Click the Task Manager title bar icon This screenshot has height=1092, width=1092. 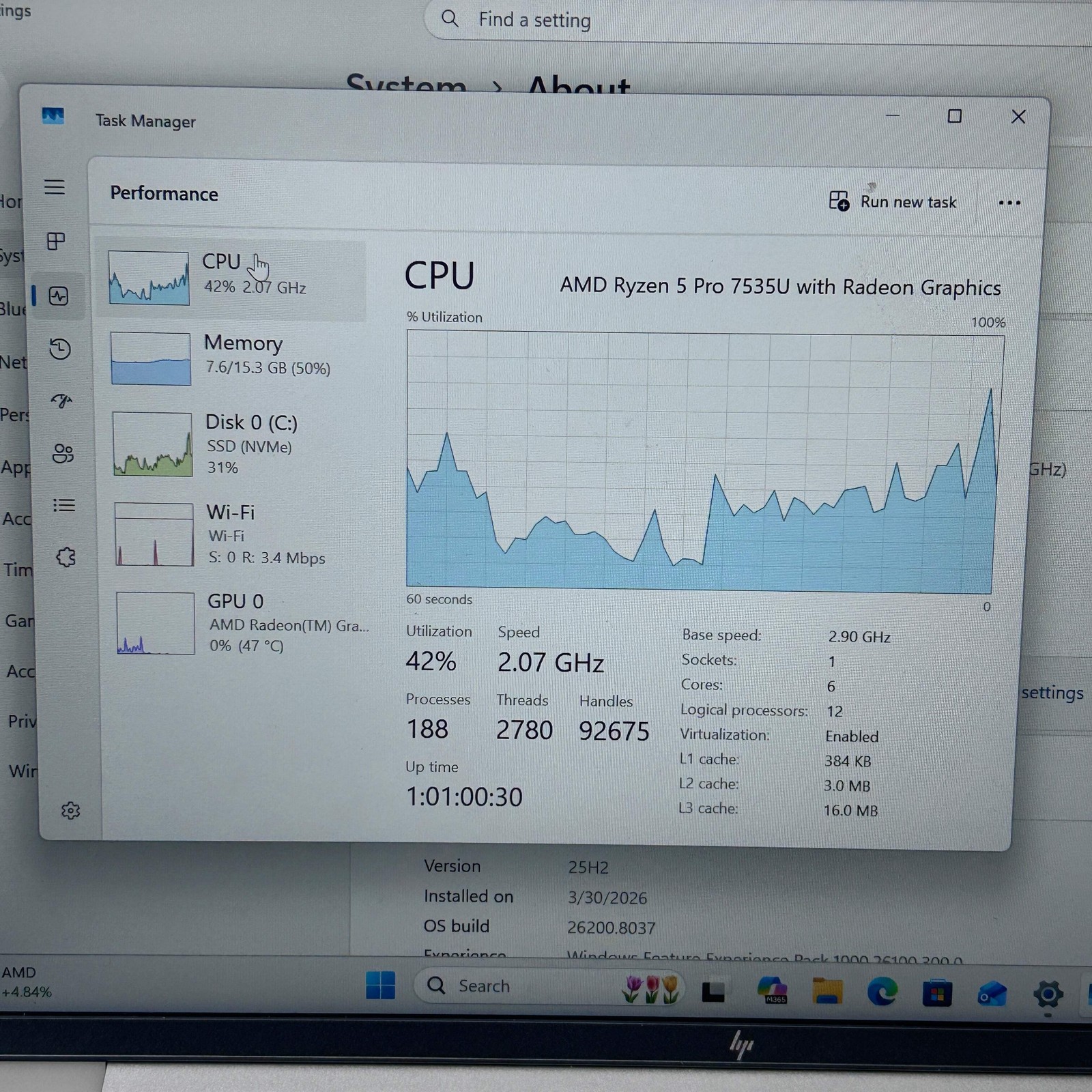[53, 116]
